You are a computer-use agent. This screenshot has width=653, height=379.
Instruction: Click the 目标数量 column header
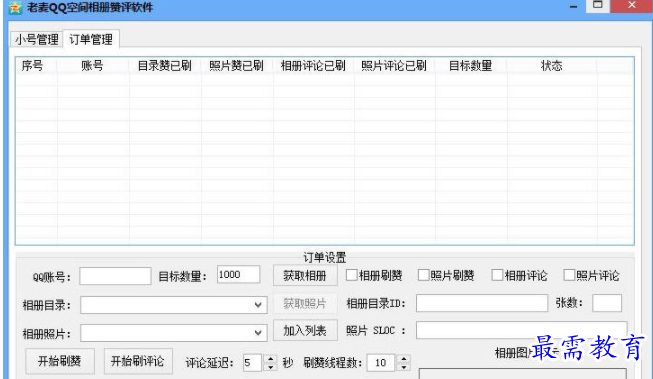coord(471,66)
